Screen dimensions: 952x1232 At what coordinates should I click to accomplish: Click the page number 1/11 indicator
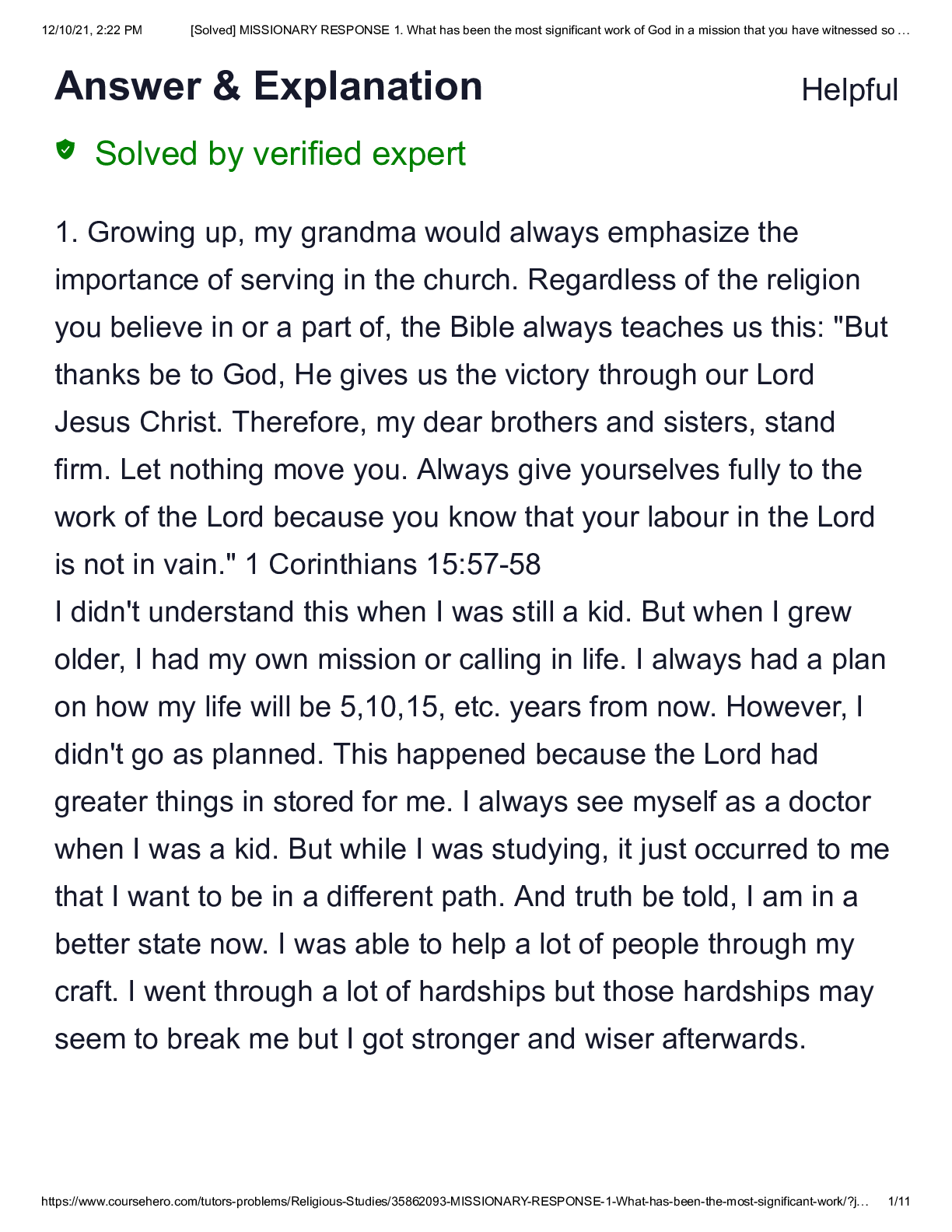click(898, 1202)
